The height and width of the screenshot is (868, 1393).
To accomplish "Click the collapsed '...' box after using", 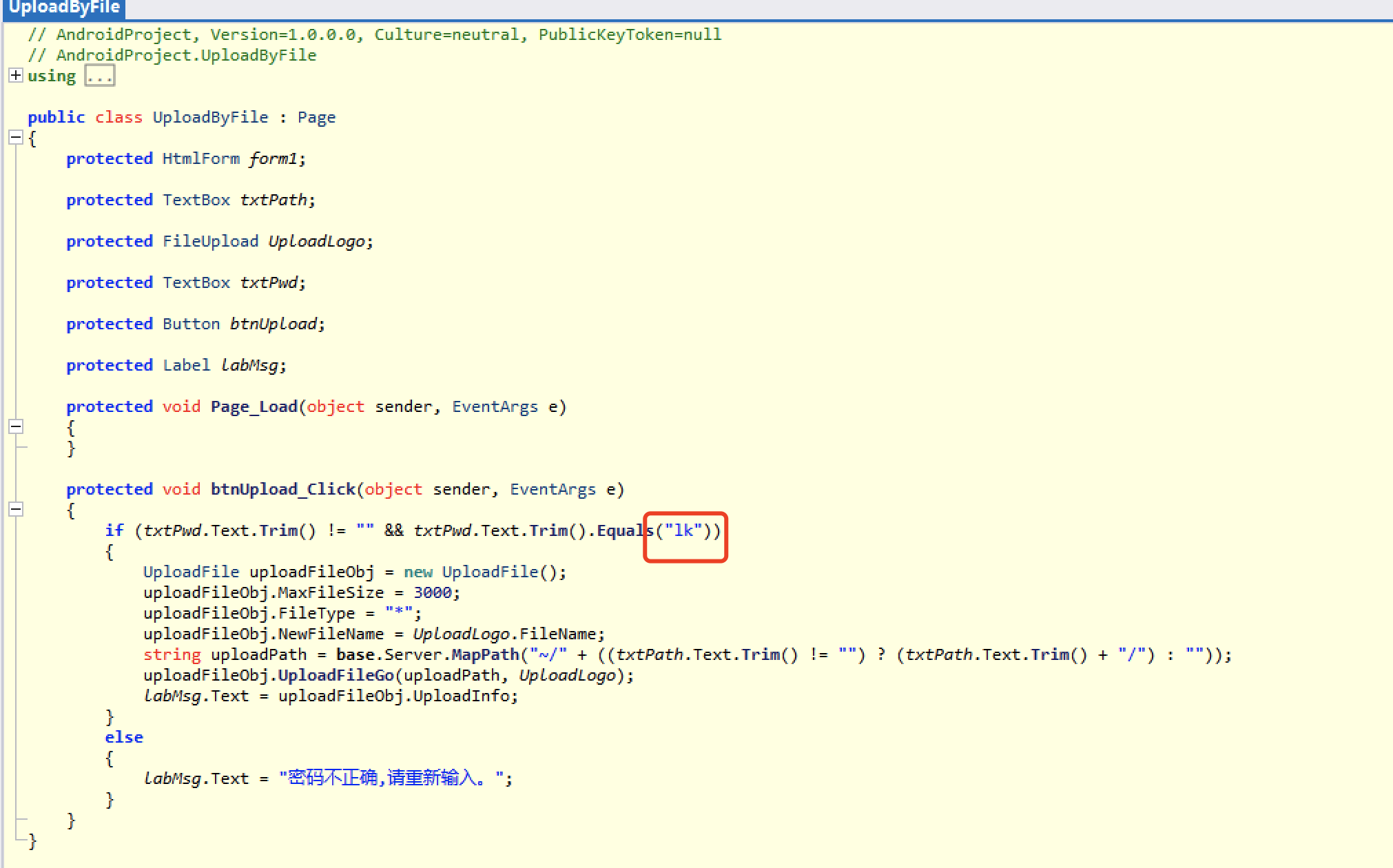I will (100, 76).
